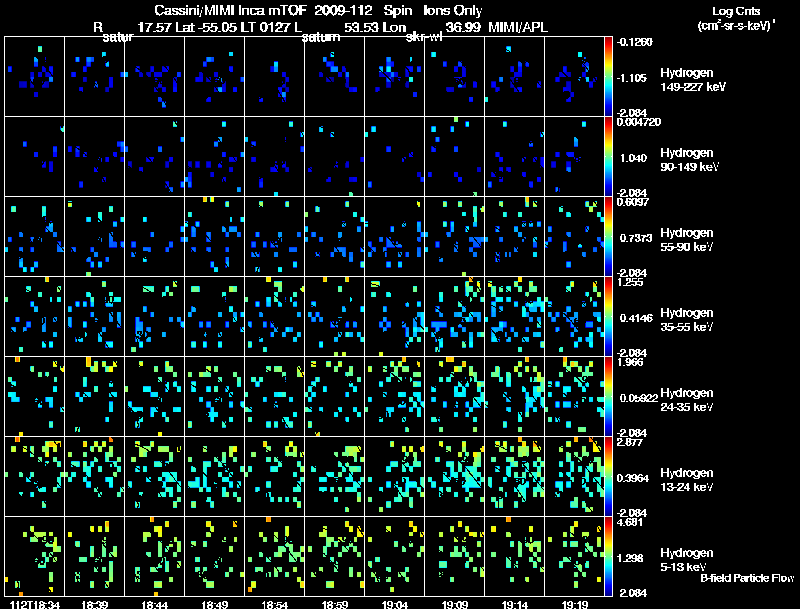Select the 13-24 keV panel at 19:09
The width and height of the screenshot is (800, 609).
(x=455, y=477)
